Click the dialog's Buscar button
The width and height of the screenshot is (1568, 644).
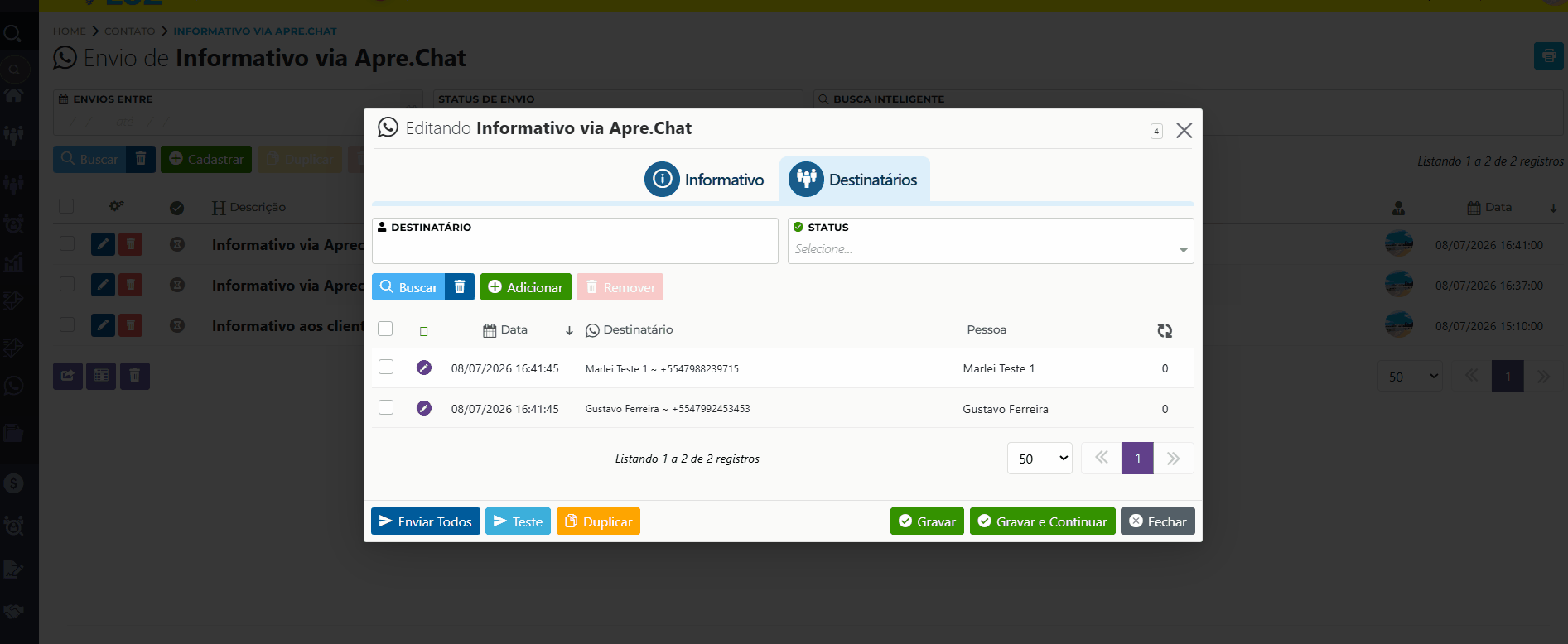[408, 287]
